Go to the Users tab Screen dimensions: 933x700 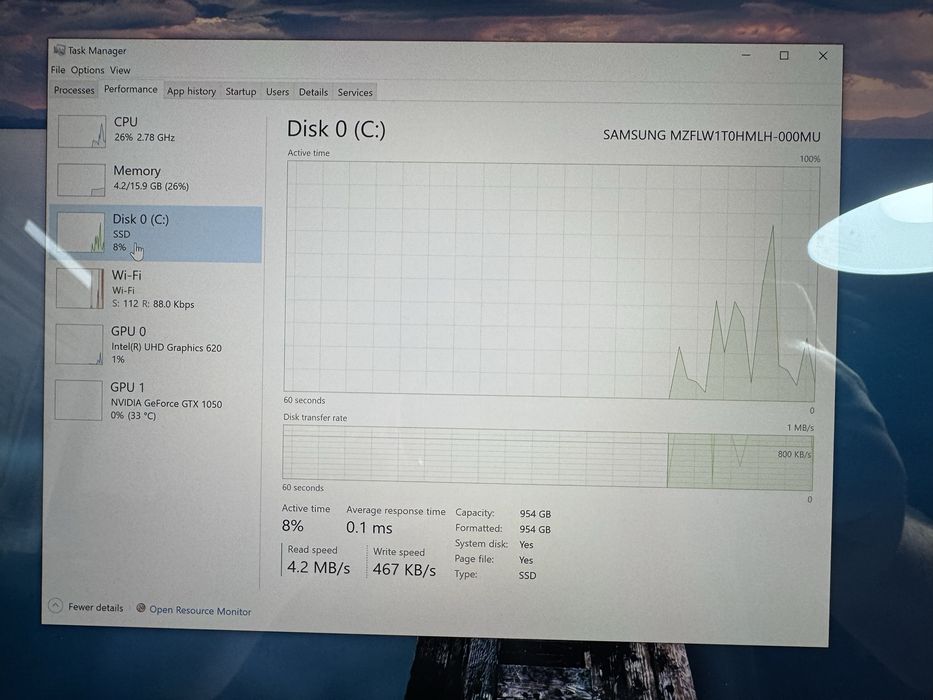coord(277,92)
